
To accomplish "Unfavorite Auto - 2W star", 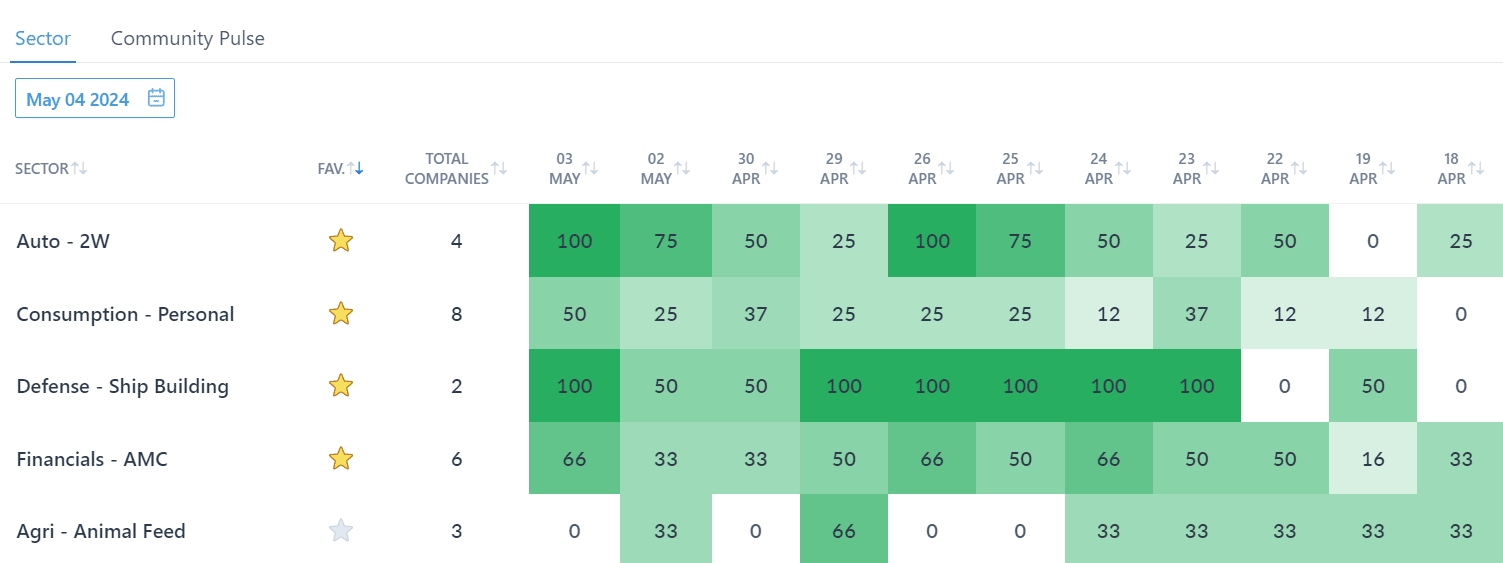I will (341, 241).
